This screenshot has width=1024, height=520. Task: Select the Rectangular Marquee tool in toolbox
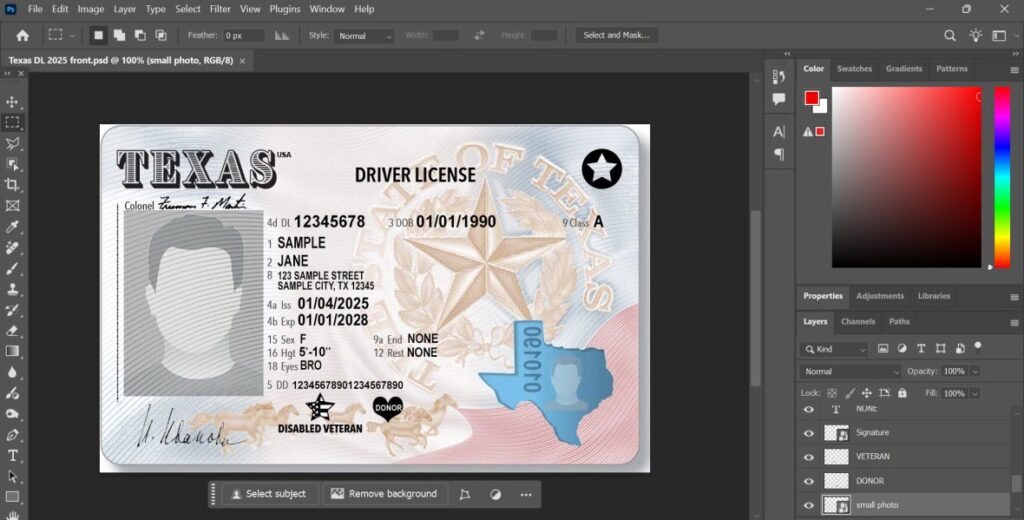click(12, 123)
